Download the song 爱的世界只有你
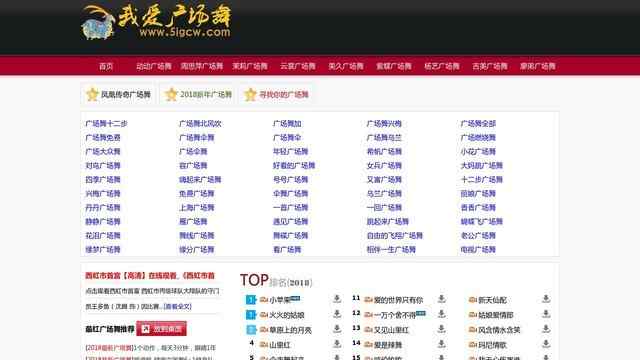This screenshot has height=360, width=640. point(441,299)
